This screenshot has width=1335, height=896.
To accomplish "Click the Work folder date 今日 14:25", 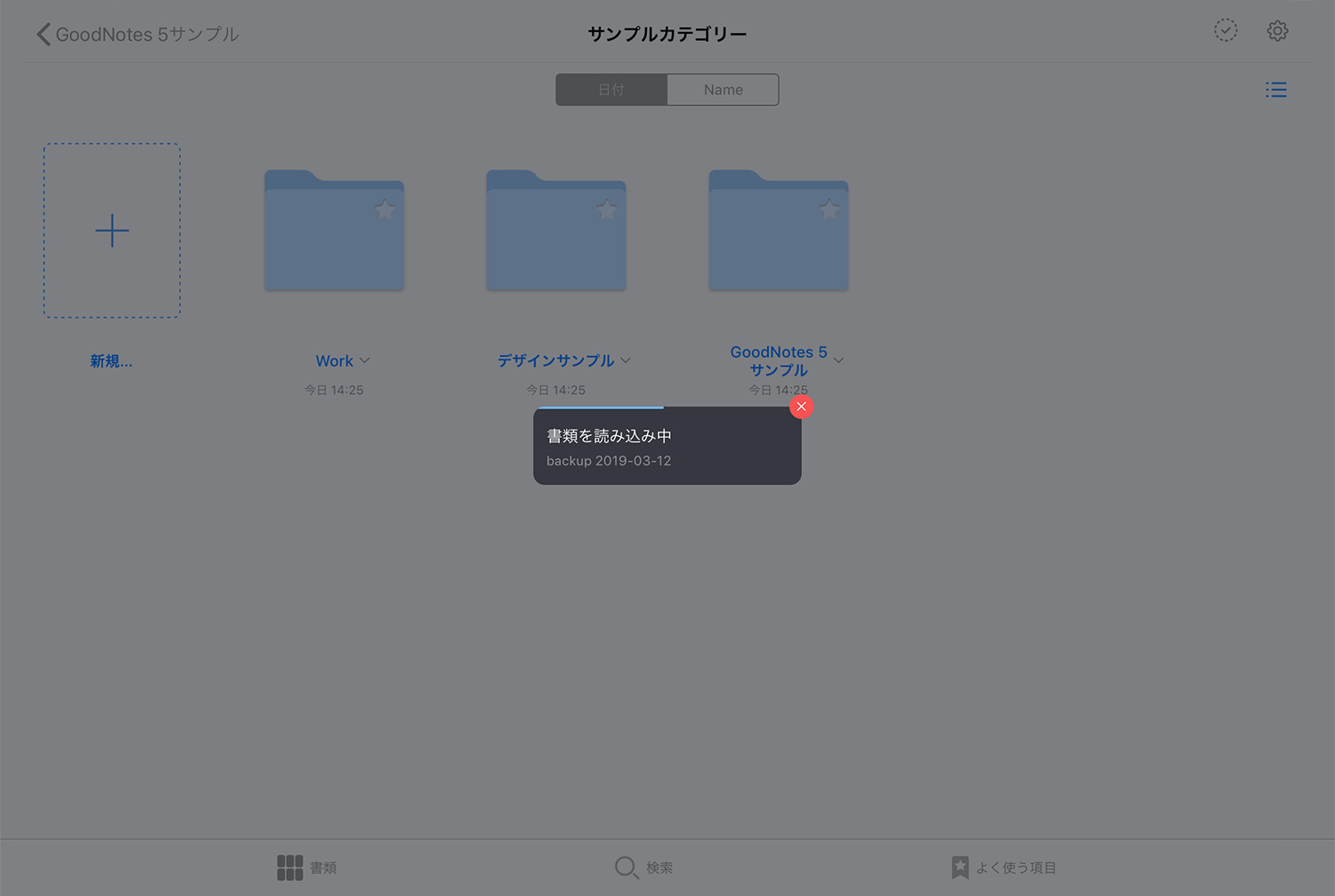I will click(334, 390).
